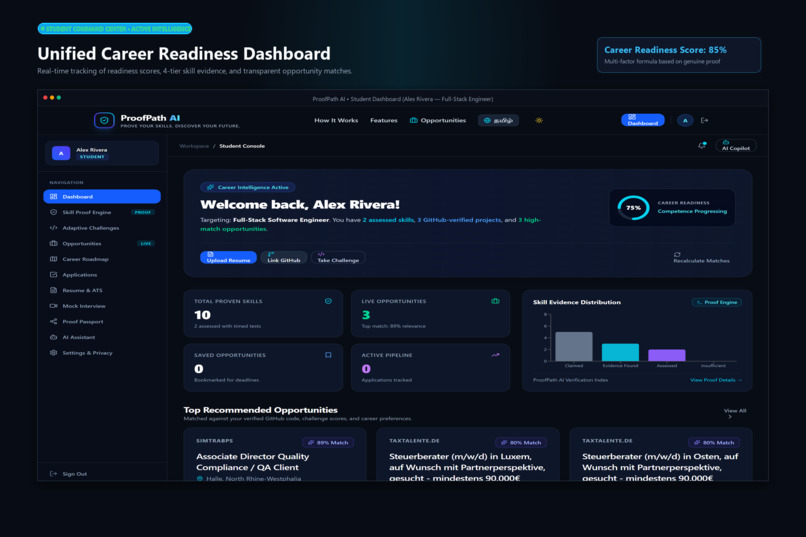The height and width of the screenshot is (537, 806).
Task: Click the Career Roadmap map icon
Action: (53, 259)
